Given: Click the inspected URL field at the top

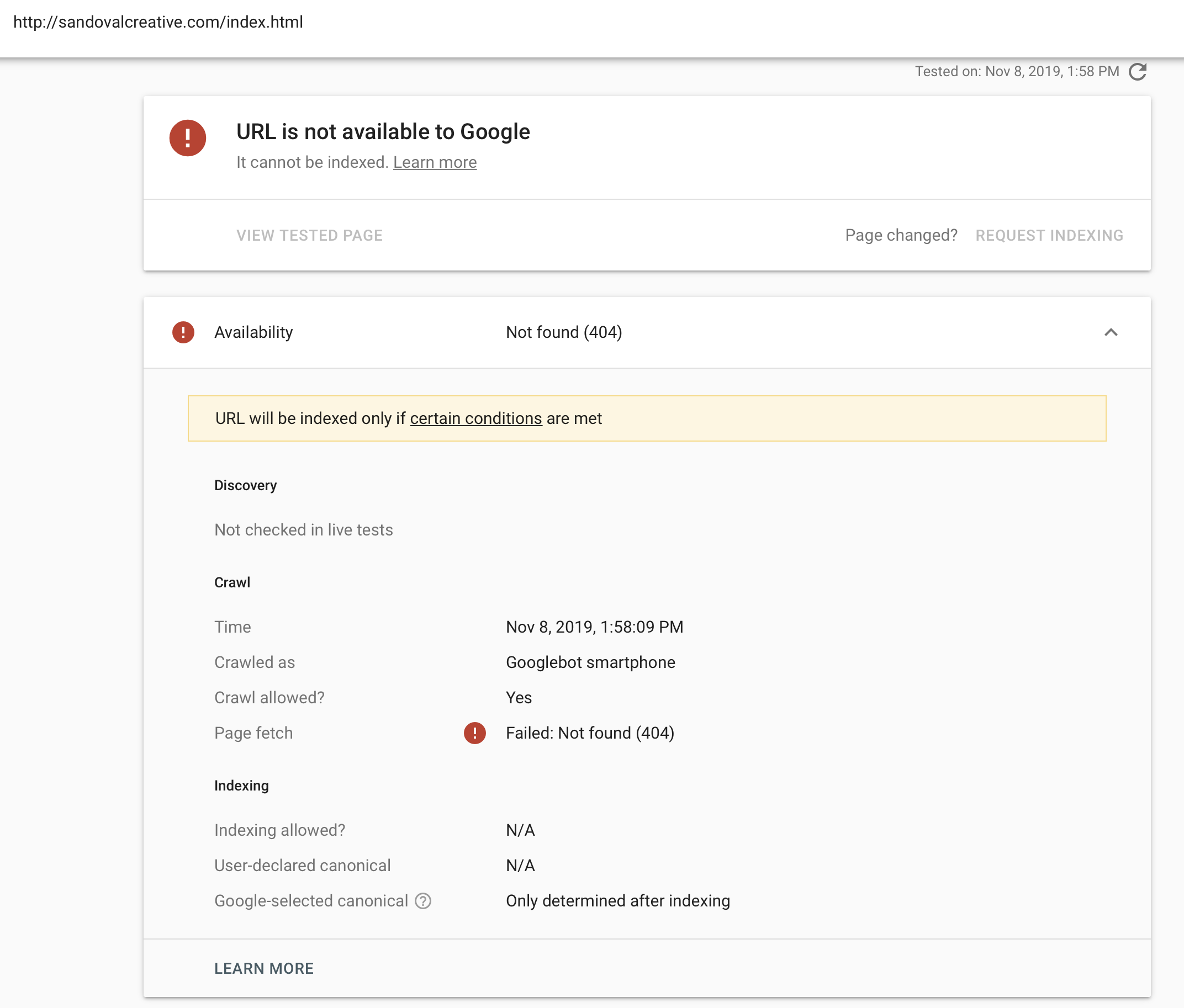Looking at the screenshot, I should (x=158, y=22).
